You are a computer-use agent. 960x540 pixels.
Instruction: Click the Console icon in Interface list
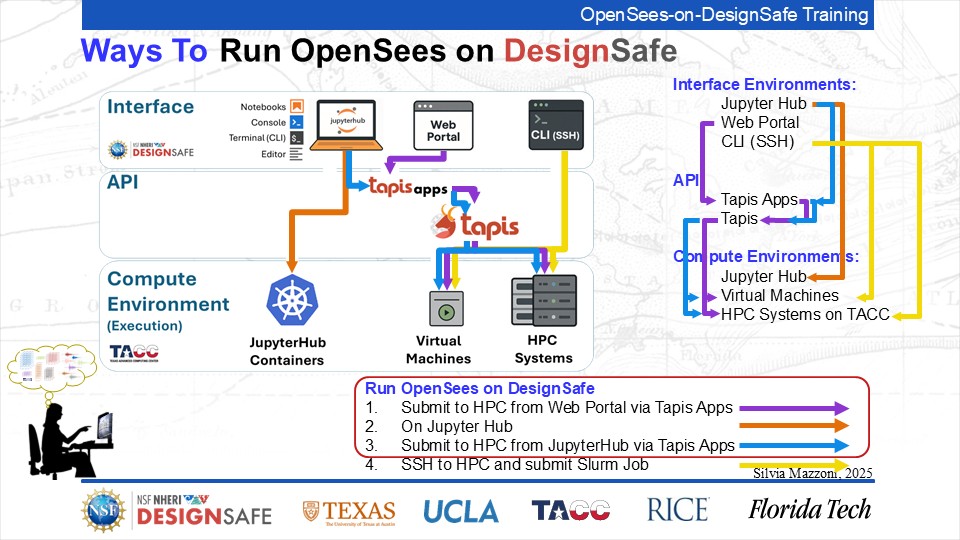(296, 122)
